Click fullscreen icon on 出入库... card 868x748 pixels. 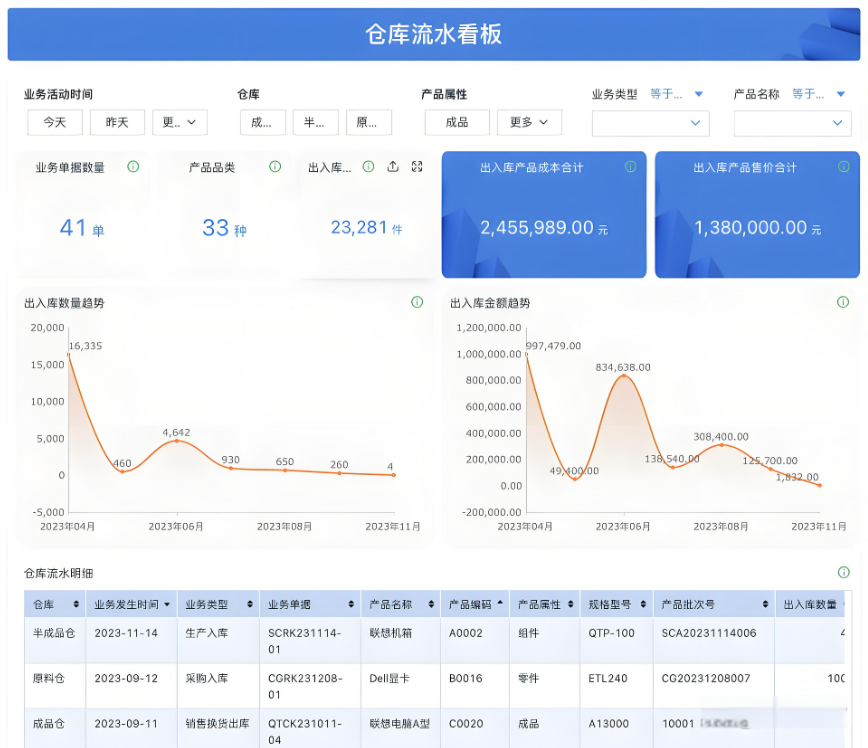coord(417,166)
